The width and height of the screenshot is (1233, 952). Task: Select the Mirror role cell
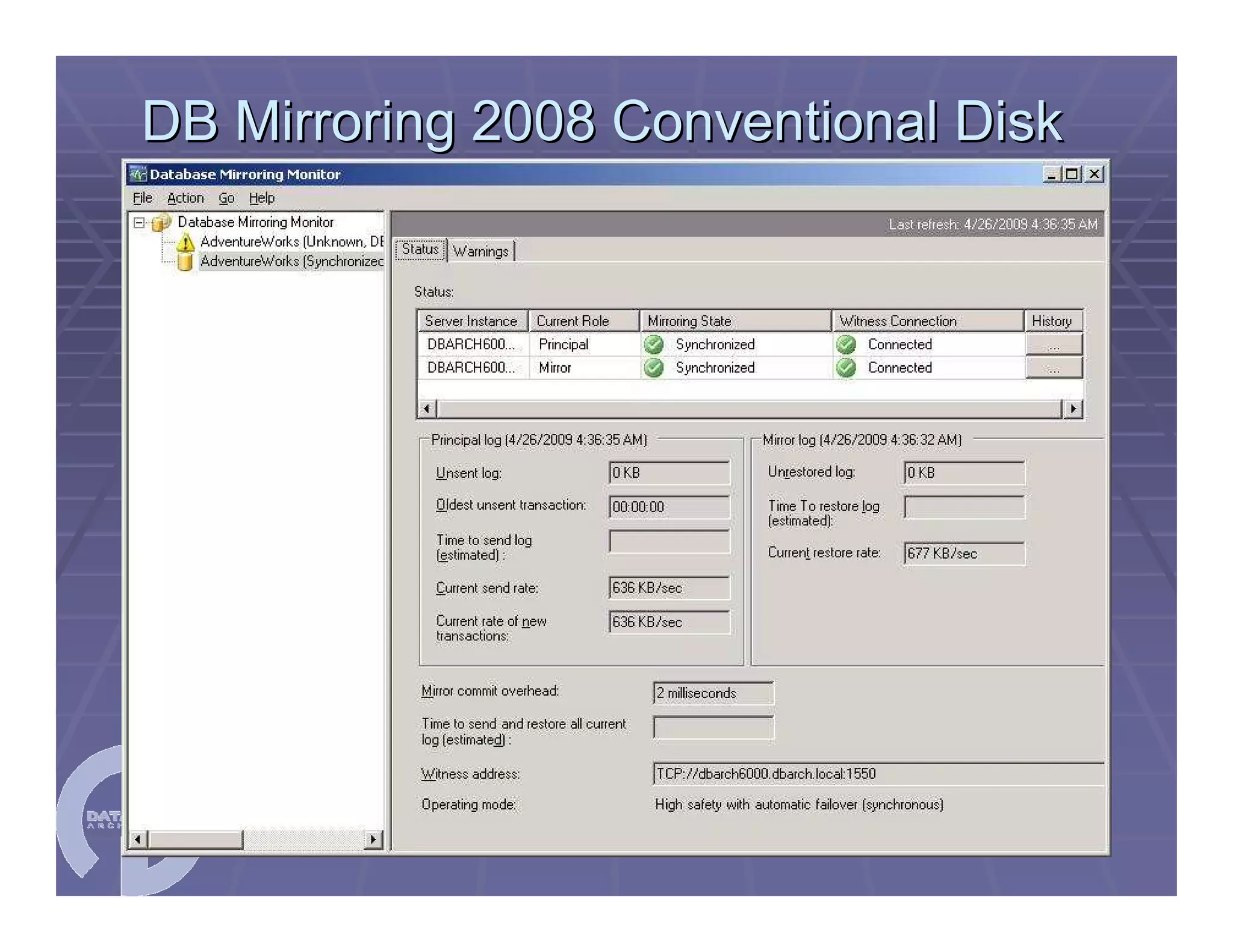pos(584,368)
